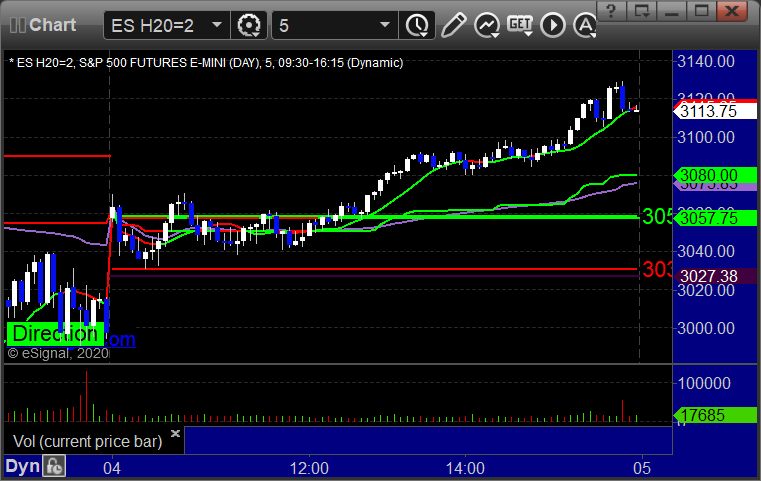Click the 12:00 time axis label
Viewport: 761px width, 481px height.
click(x=309, y=468)
